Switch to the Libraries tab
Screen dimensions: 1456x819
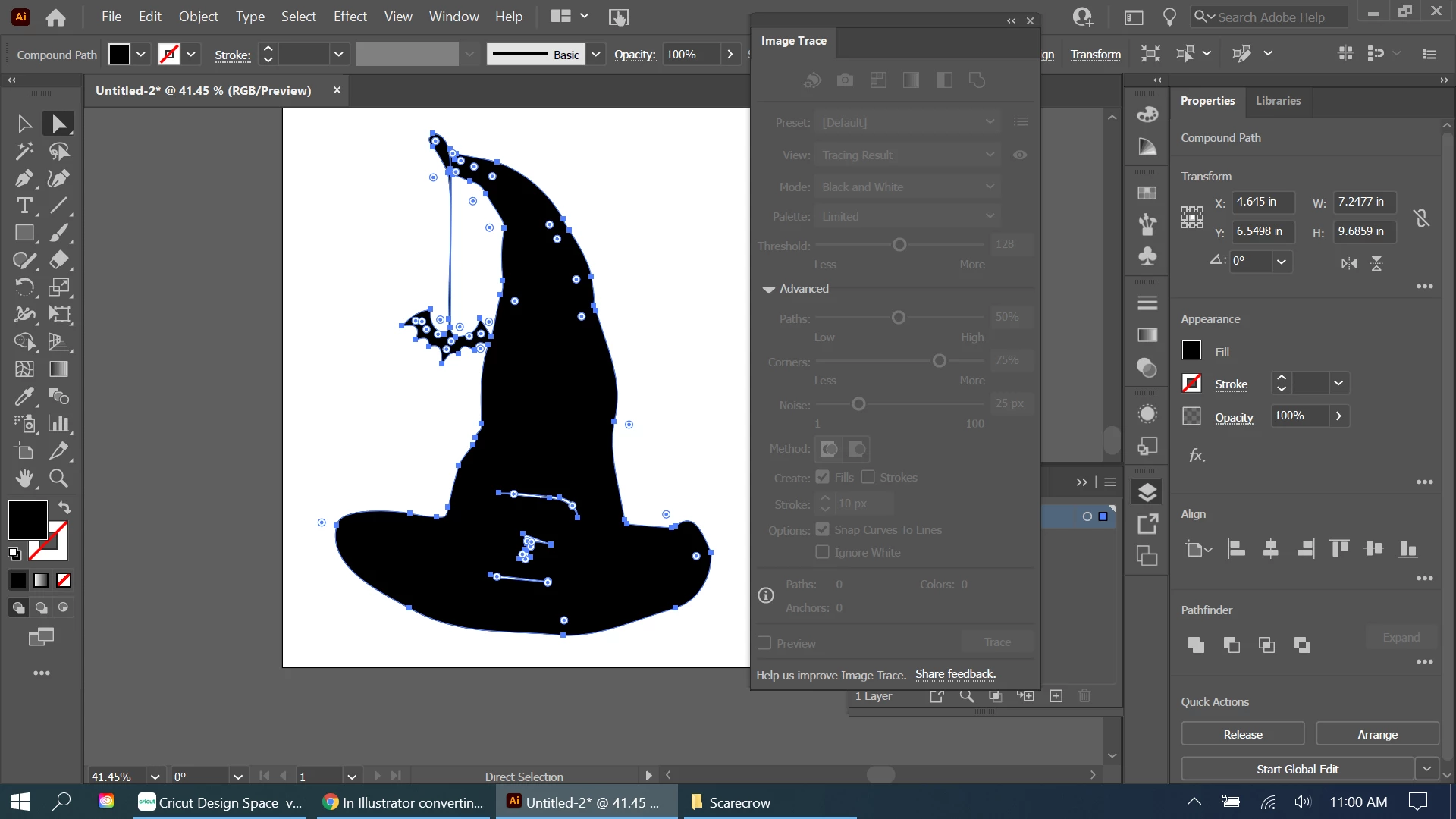pos(1278,101)
